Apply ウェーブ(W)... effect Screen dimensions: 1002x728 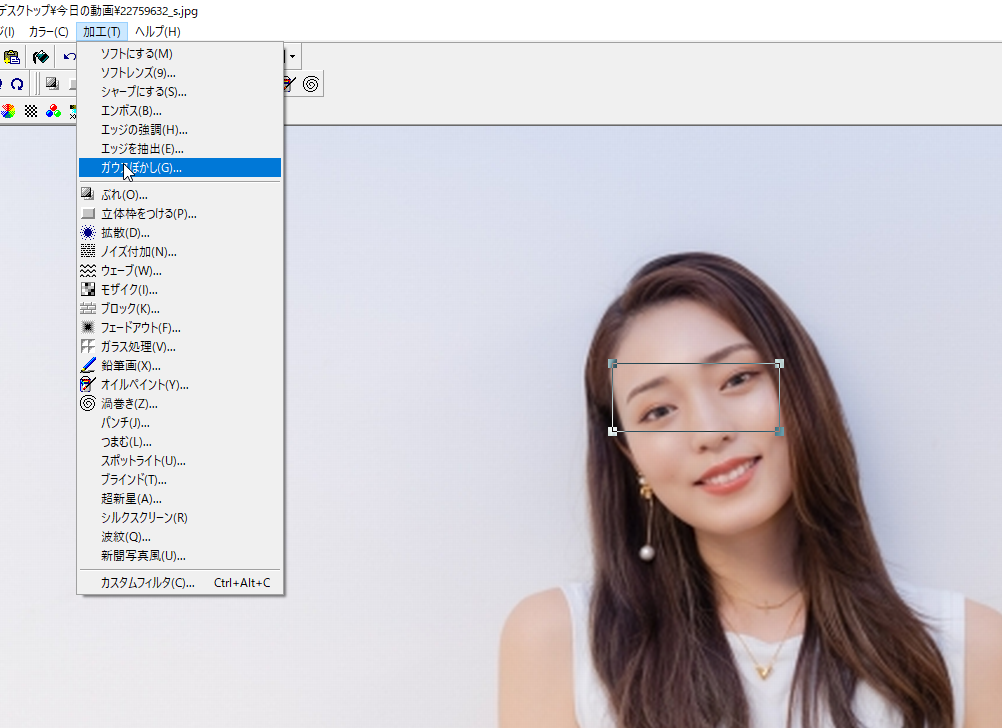180,271
